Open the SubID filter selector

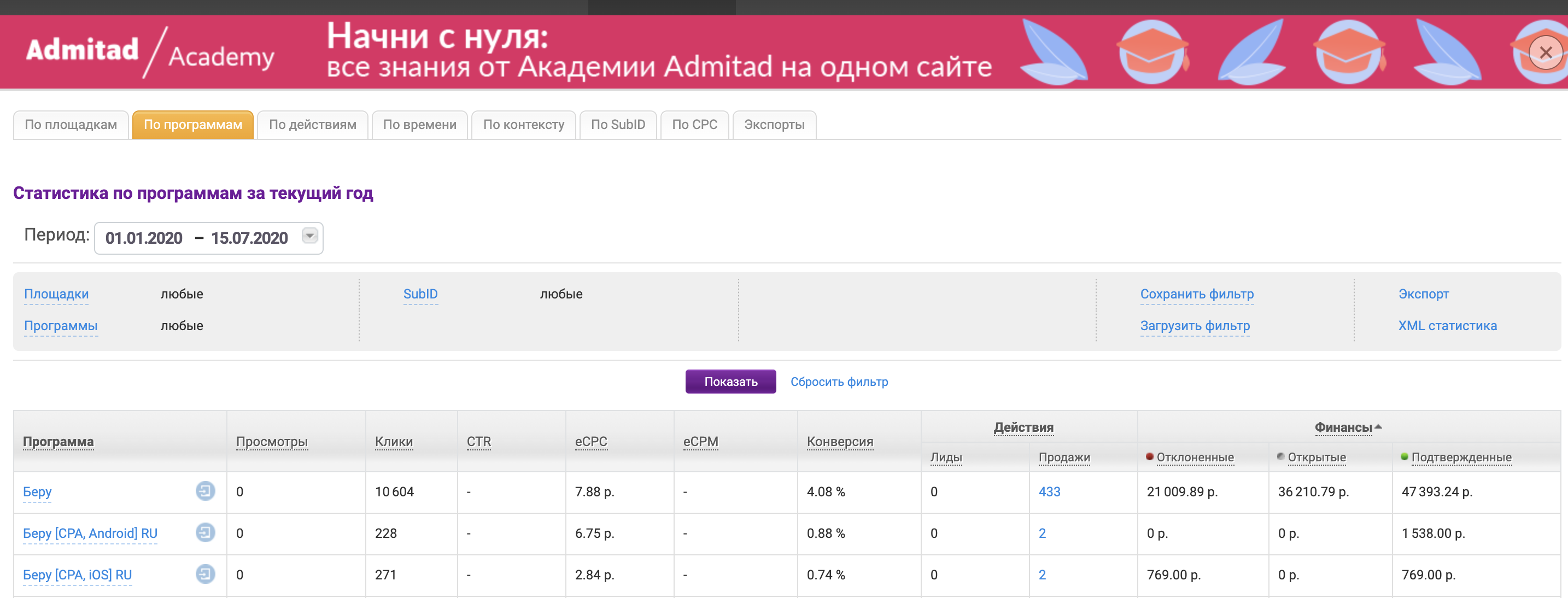tap(420, 295)
